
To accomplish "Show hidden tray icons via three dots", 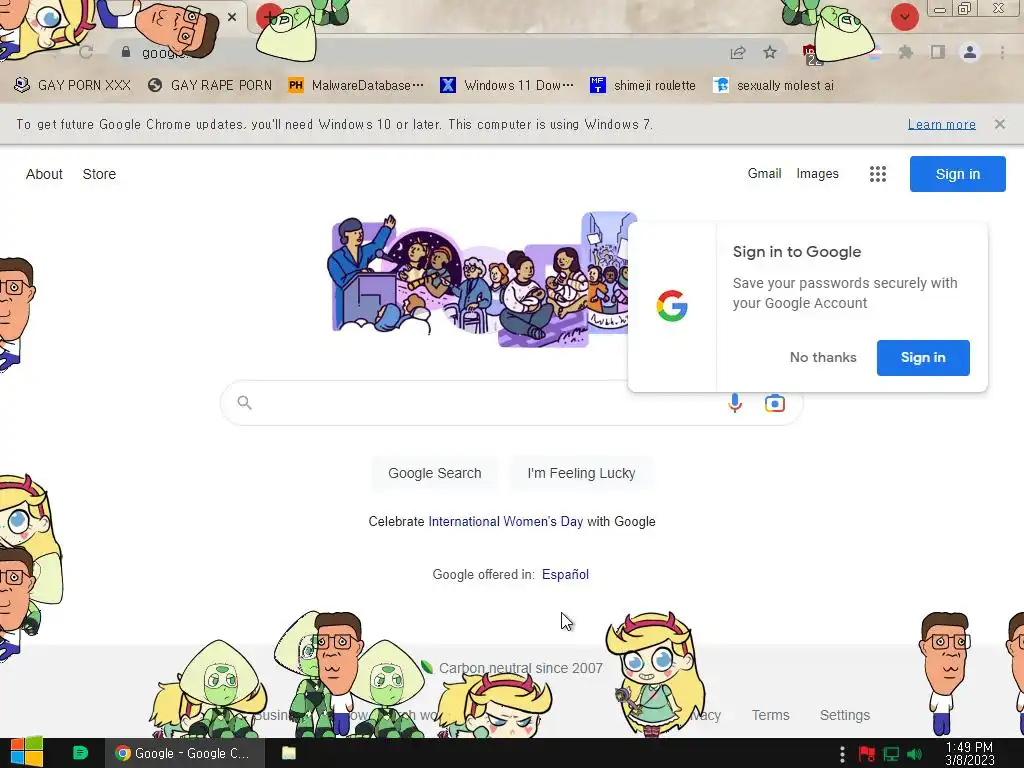I will tap(842, 754).
